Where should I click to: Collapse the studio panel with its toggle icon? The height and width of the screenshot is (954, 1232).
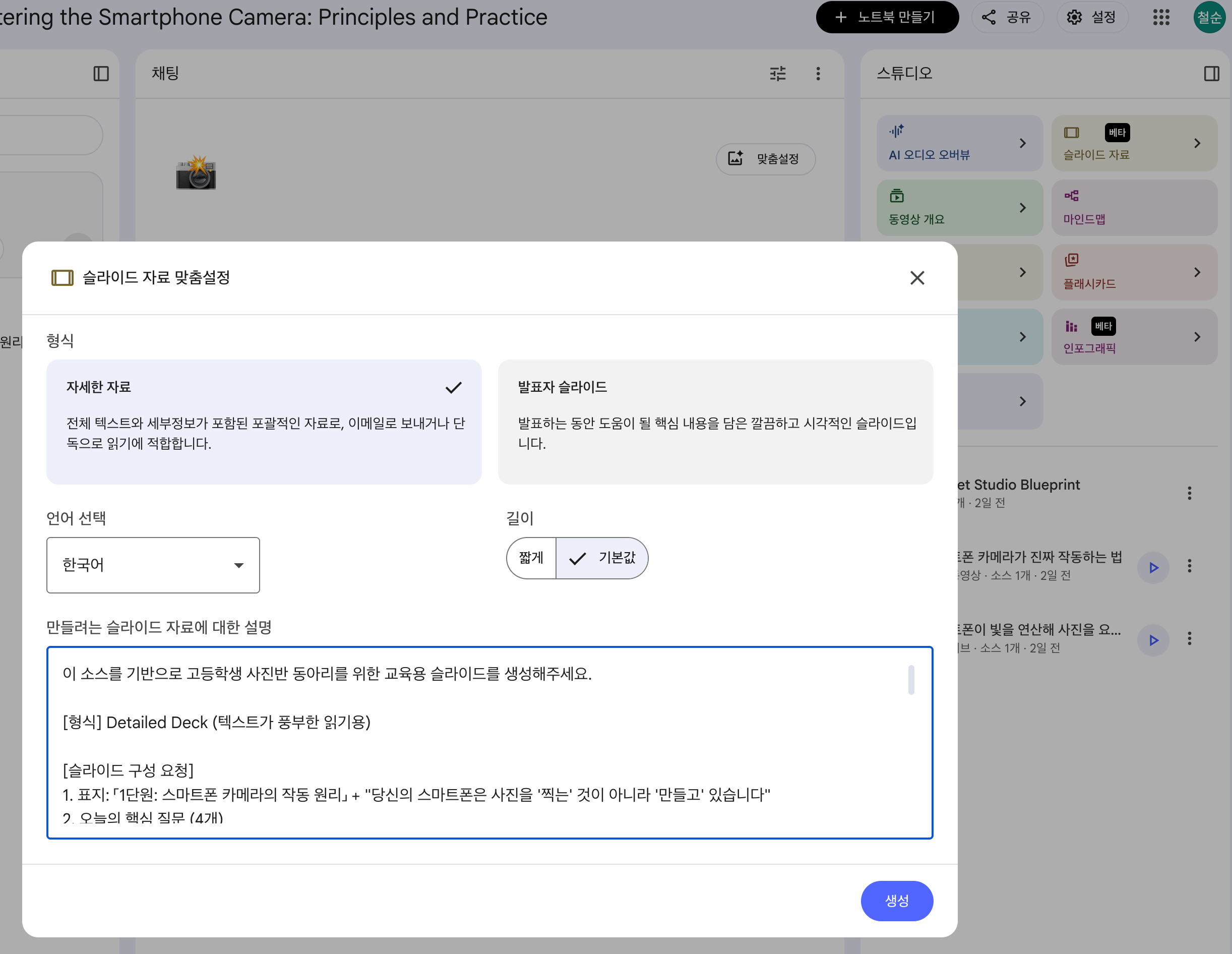1211,73
